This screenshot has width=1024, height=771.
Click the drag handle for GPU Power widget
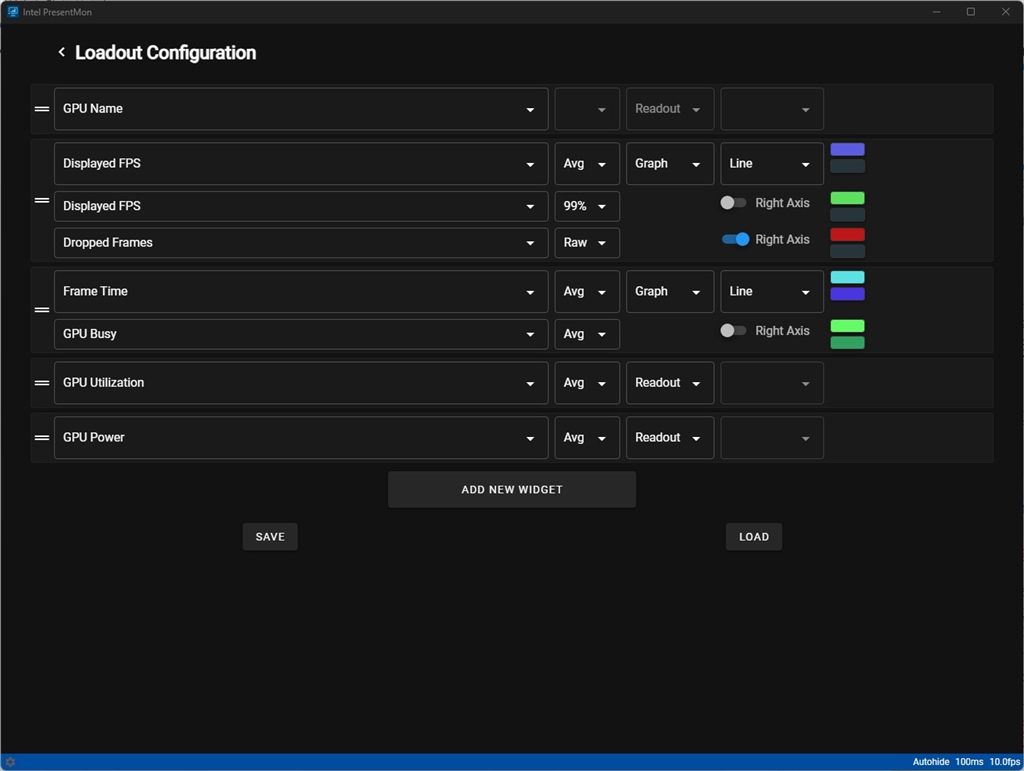42,438
